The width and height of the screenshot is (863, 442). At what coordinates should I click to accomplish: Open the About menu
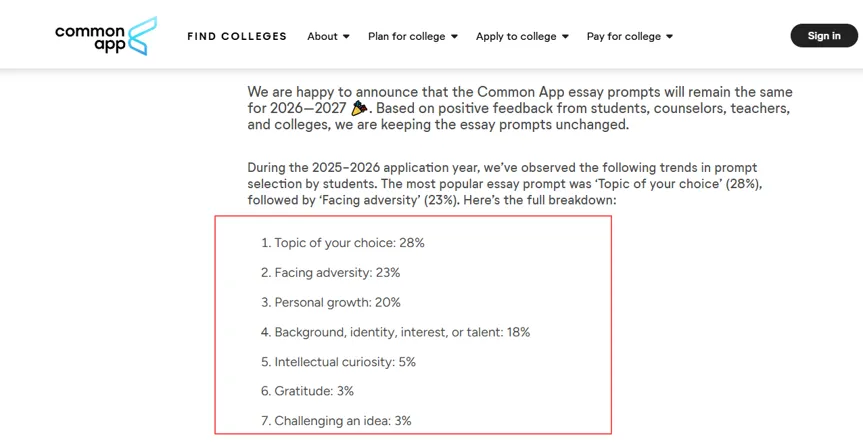pos(329,36)
